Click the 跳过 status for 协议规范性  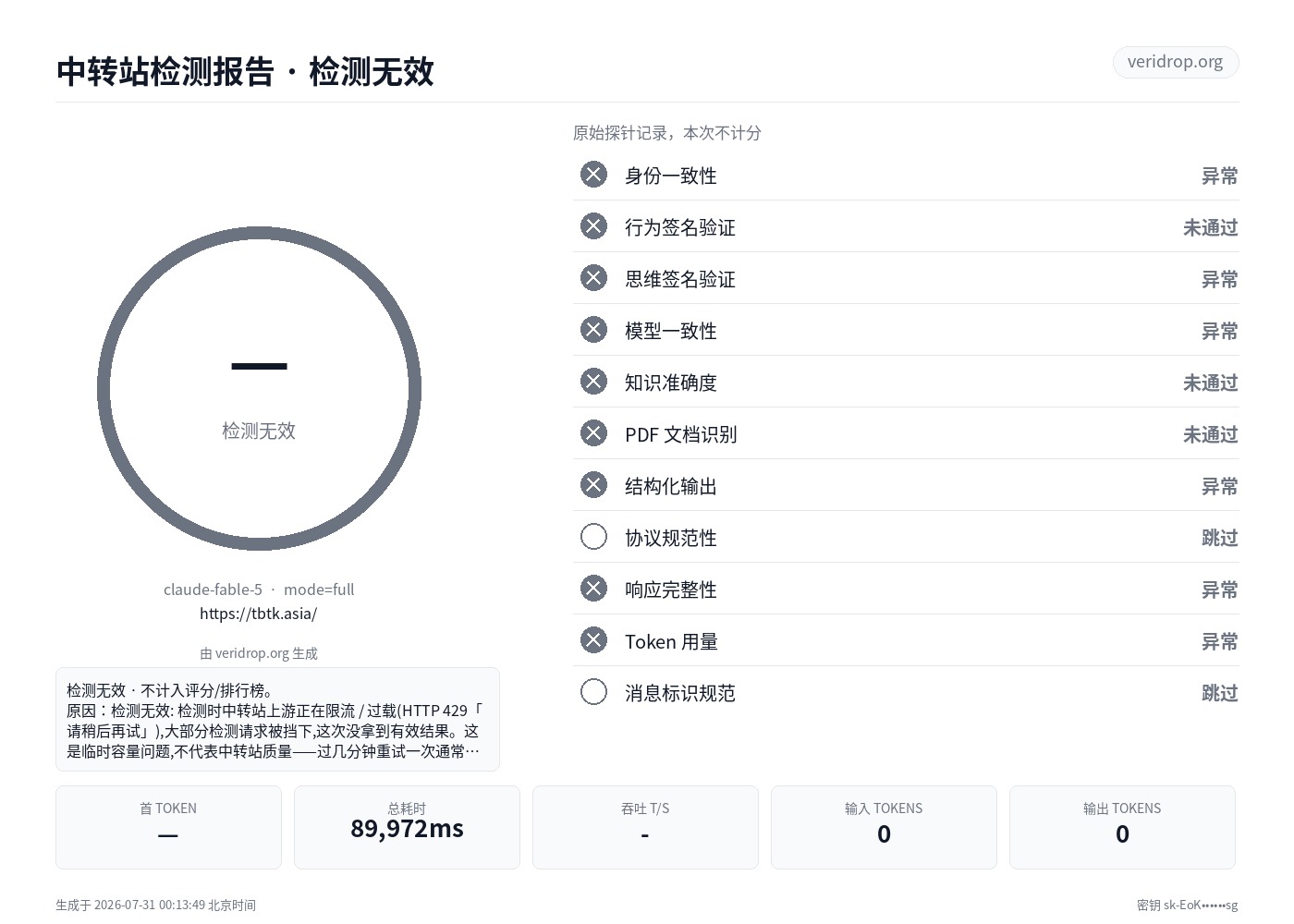tap(1219, 538)
